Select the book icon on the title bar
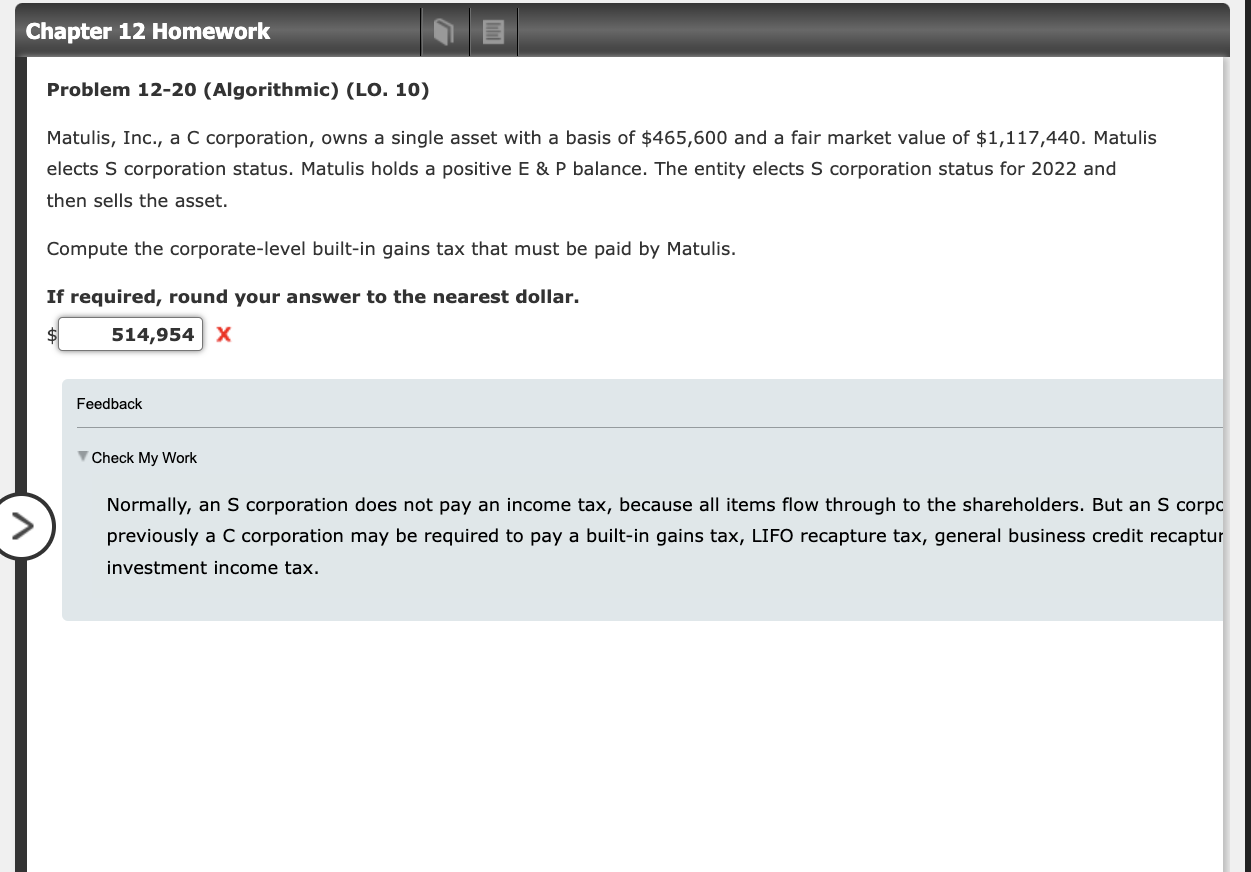The image size is (1251, 872). tap(443, 31)
